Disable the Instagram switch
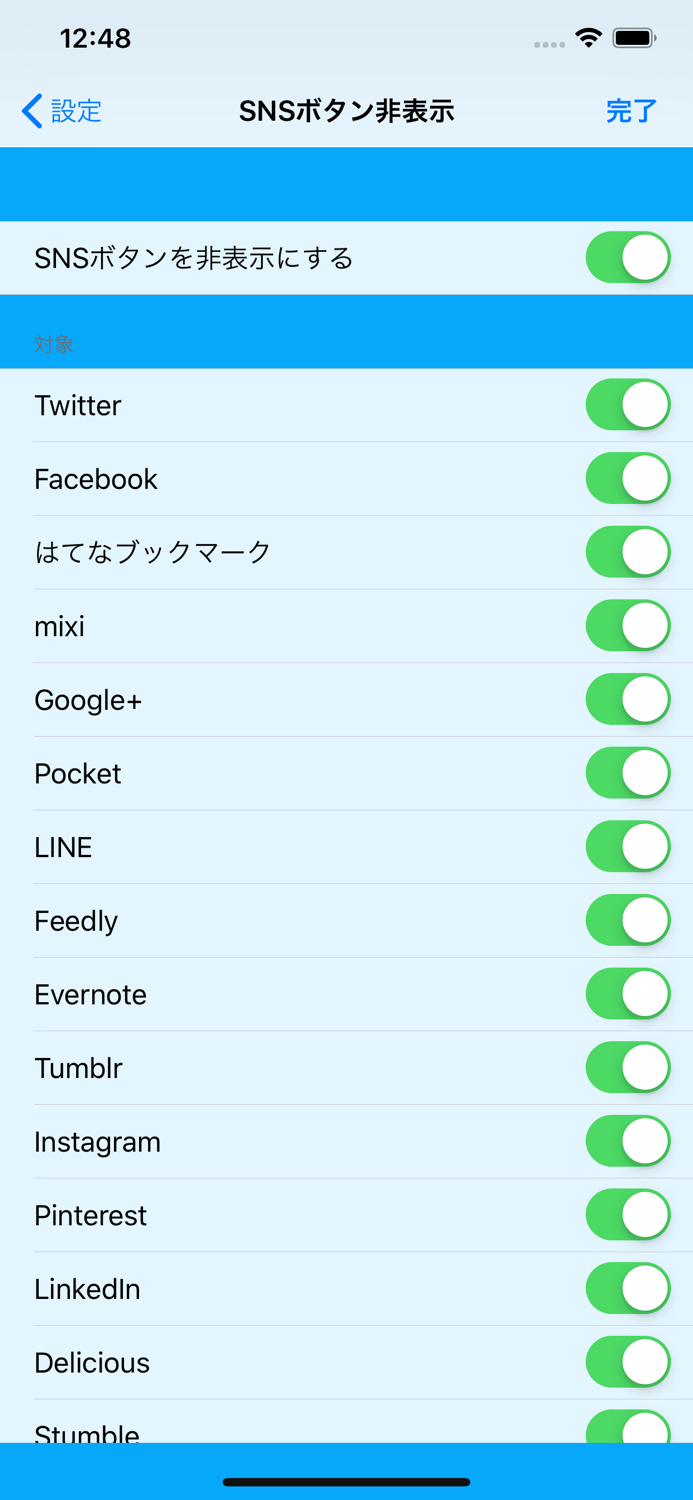Screen dimensions: 693x1500 (x=628, y=1141)
